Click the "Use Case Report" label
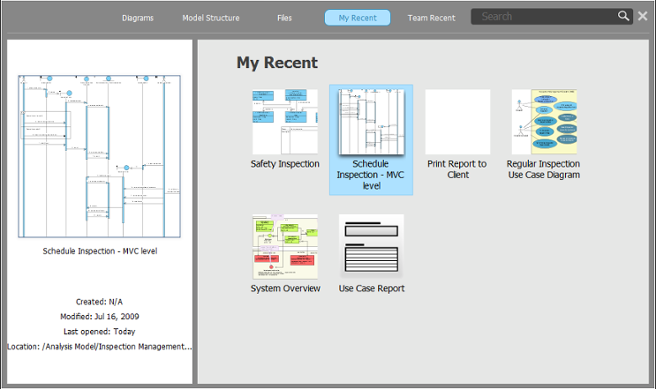This screenshot has width=656, height=389. coord(372,289)
